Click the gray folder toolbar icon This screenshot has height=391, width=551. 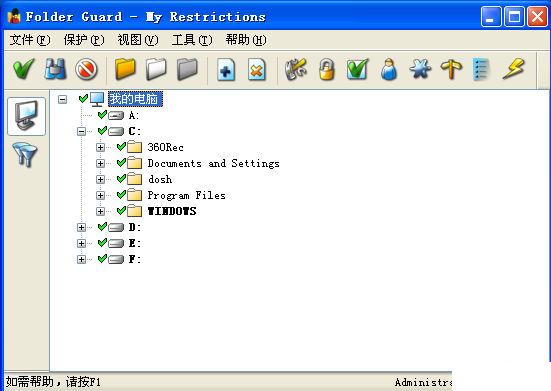click(187, 69)
